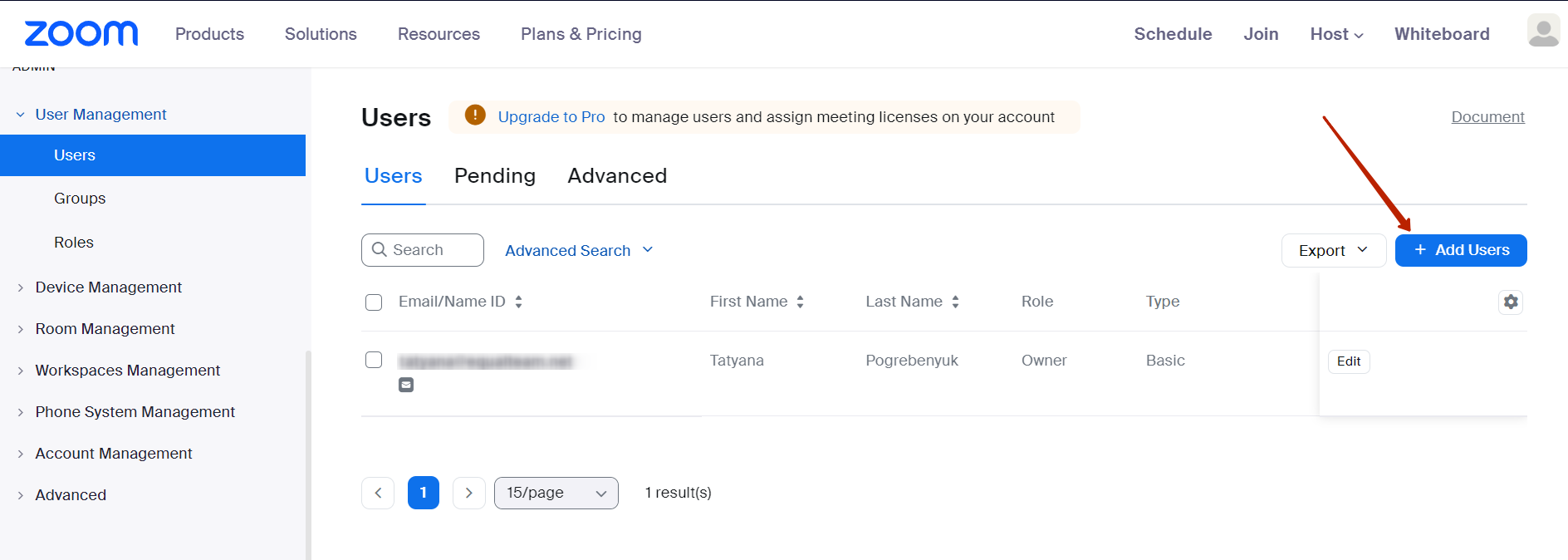The width and height of the screenshot is (1568, 560).
Task: Open the Advanced Search dropdown
Action: [x=579, y=250]
